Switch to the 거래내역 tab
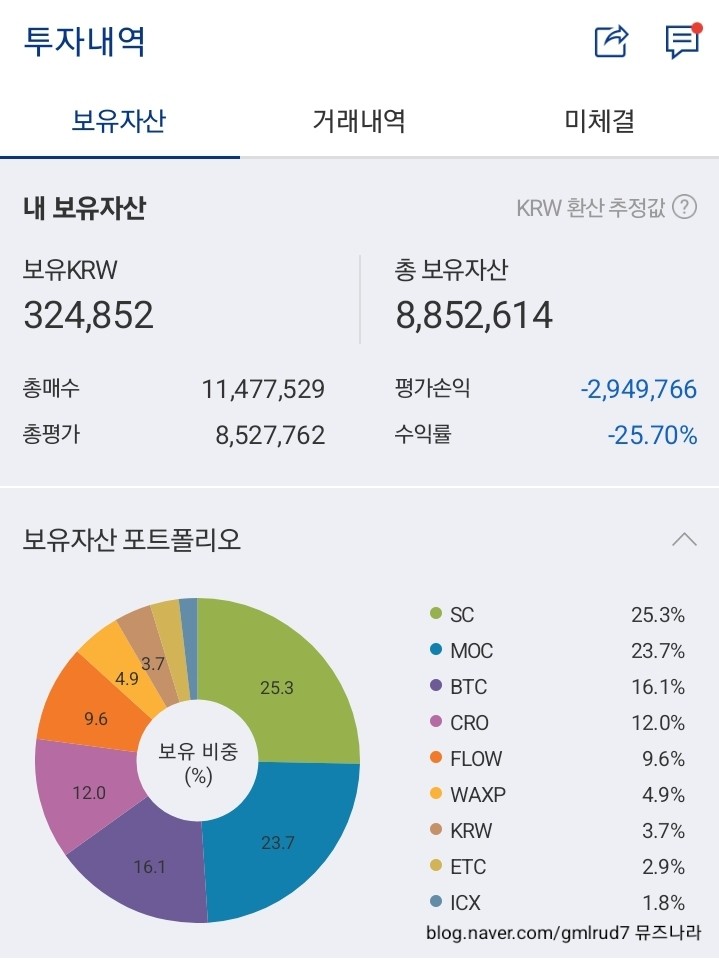Image resolution: width=719 pixels, height=961 pixels. click(x=359, y=121)
